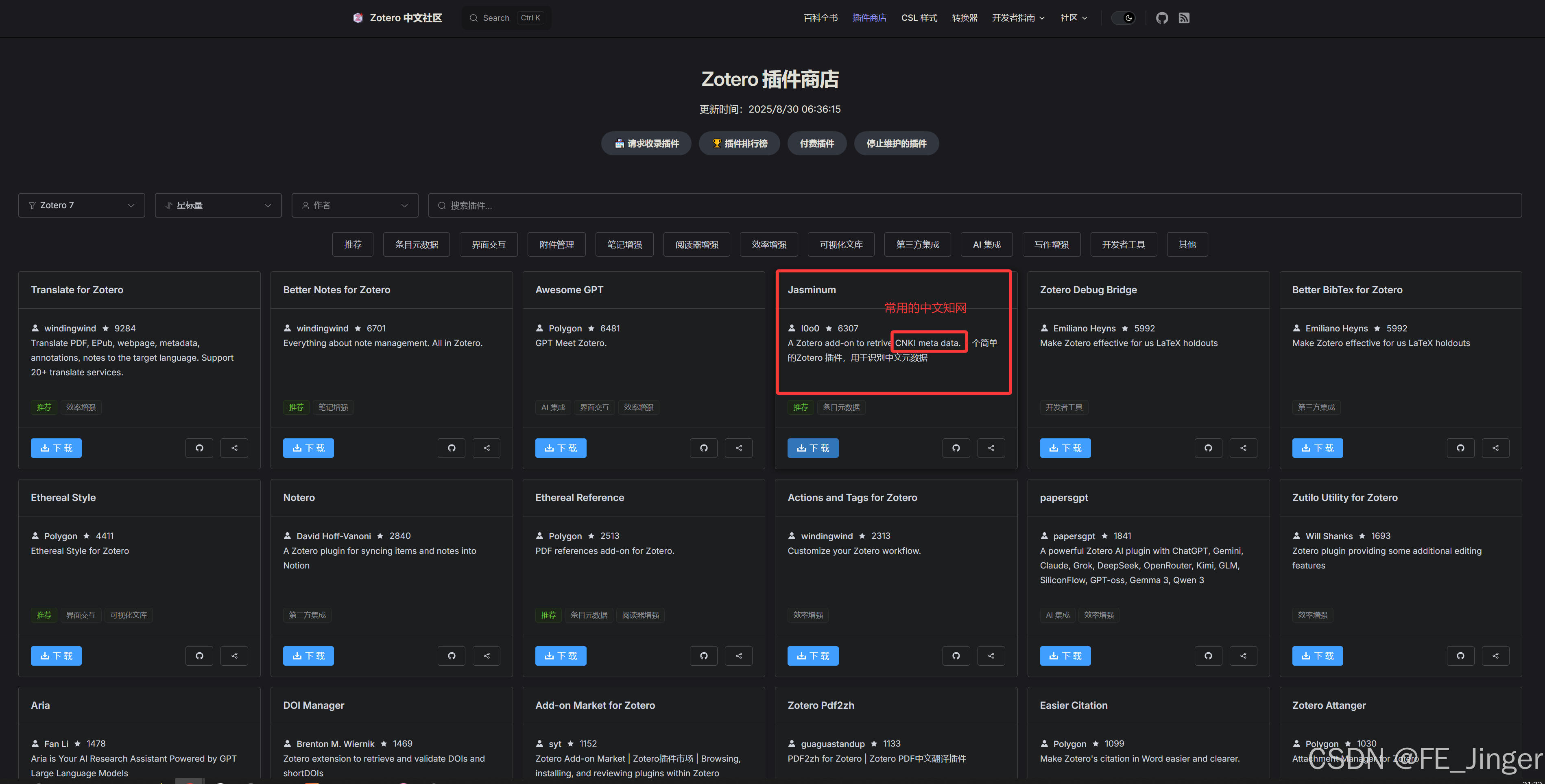Filter by AI 集成 category
The image size is (1545, 784).
pyautogui.click(x=986, y=244)
